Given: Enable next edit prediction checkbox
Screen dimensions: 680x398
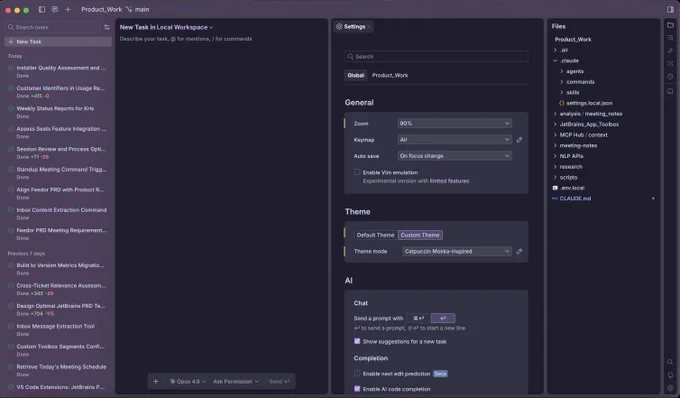Looking at the screenshot, I should click(357, 373).
